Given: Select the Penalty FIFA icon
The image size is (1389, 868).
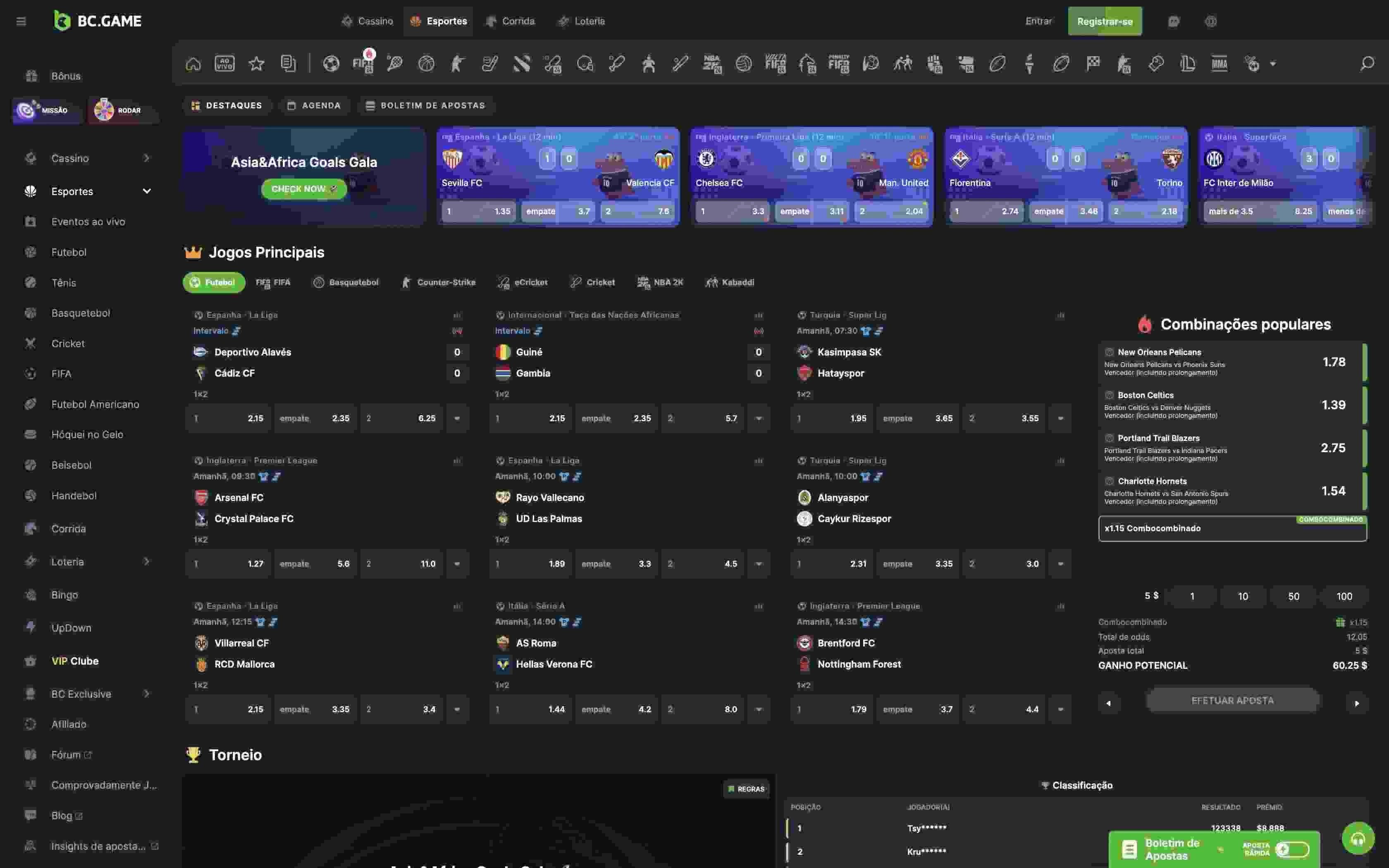Looking at the screenshot, I should click(x=838, y=64).
